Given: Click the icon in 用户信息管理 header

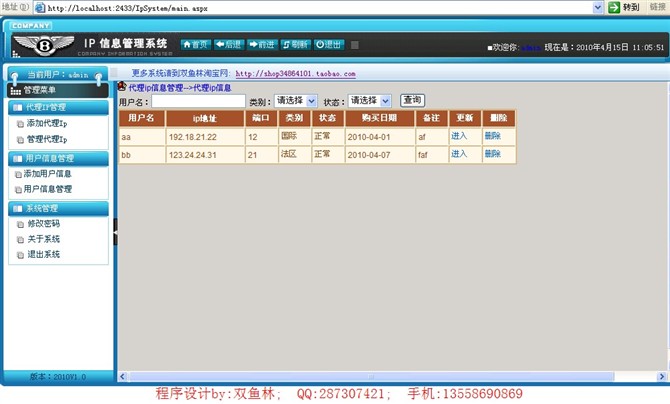Looking at the screenshot, I should click(18, 159).
